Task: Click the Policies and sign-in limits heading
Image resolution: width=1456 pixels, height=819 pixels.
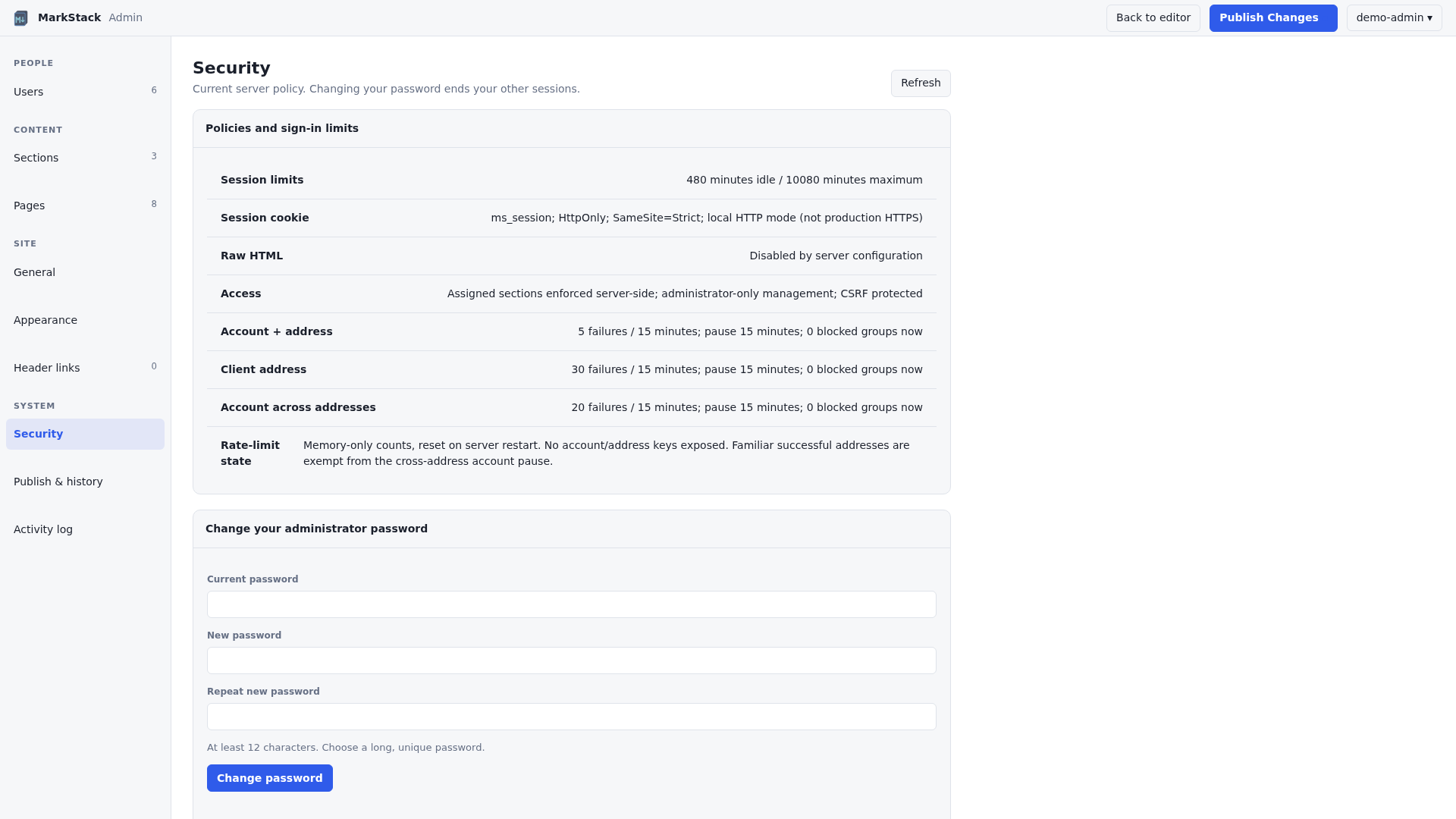Action: pyautogui.click(x=282, y=128)
